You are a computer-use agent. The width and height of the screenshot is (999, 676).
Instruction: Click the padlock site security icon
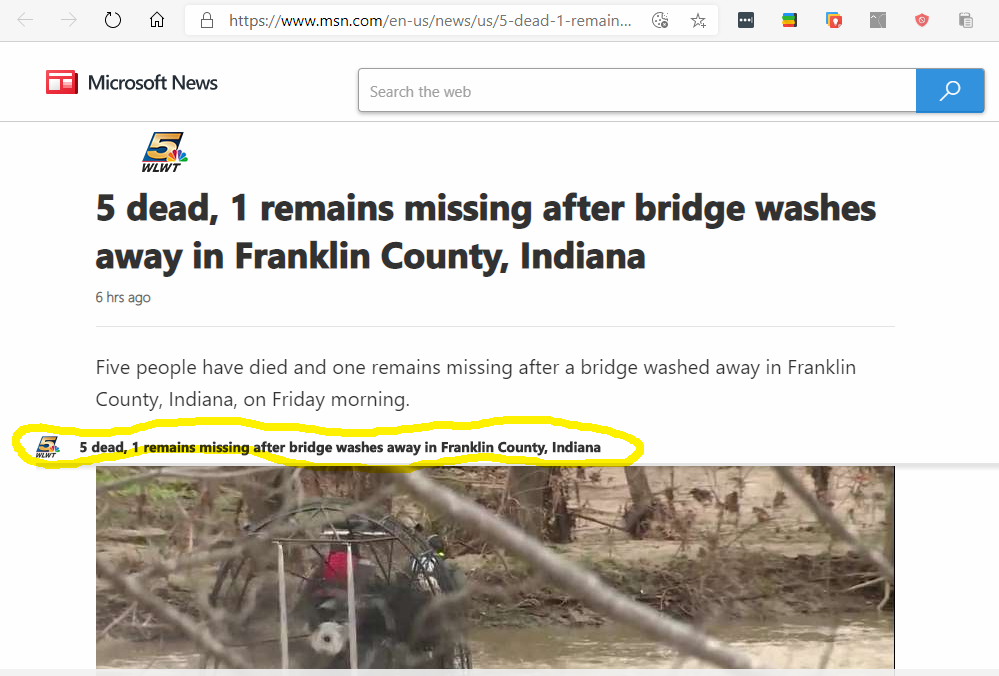click(206, 20)
